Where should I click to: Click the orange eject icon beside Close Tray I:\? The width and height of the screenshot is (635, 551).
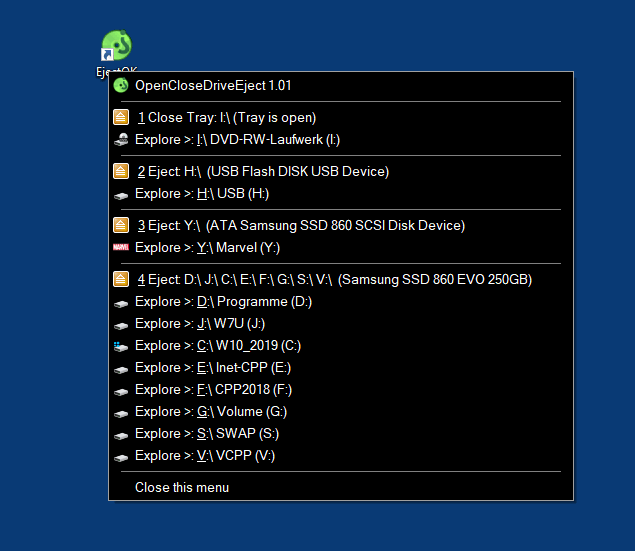(x=121, y=117)
